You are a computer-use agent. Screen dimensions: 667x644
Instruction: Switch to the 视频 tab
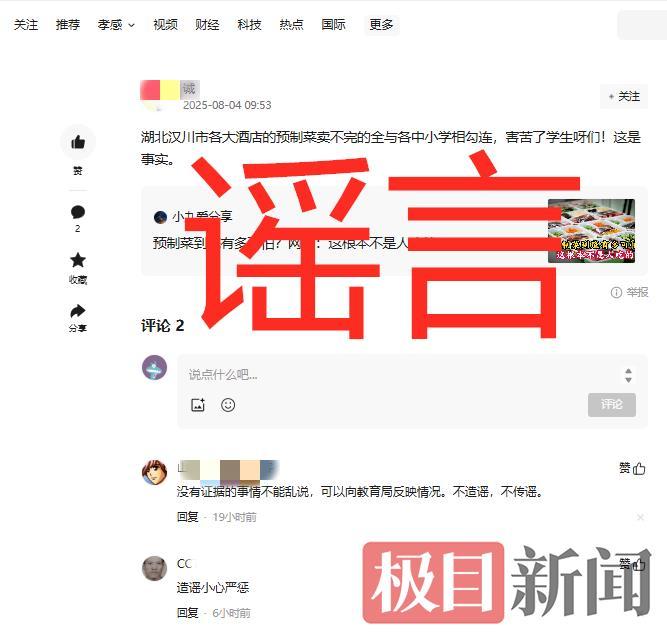point(165,25)
